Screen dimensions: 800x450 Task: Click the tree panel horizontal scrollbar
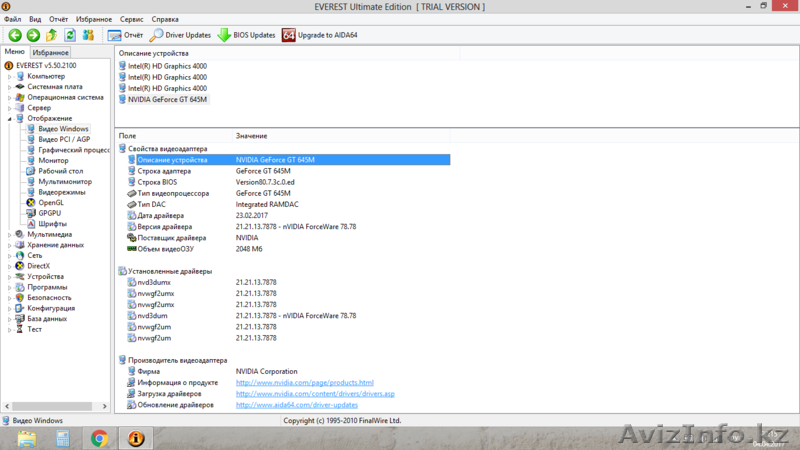click(x=55, y=406)
